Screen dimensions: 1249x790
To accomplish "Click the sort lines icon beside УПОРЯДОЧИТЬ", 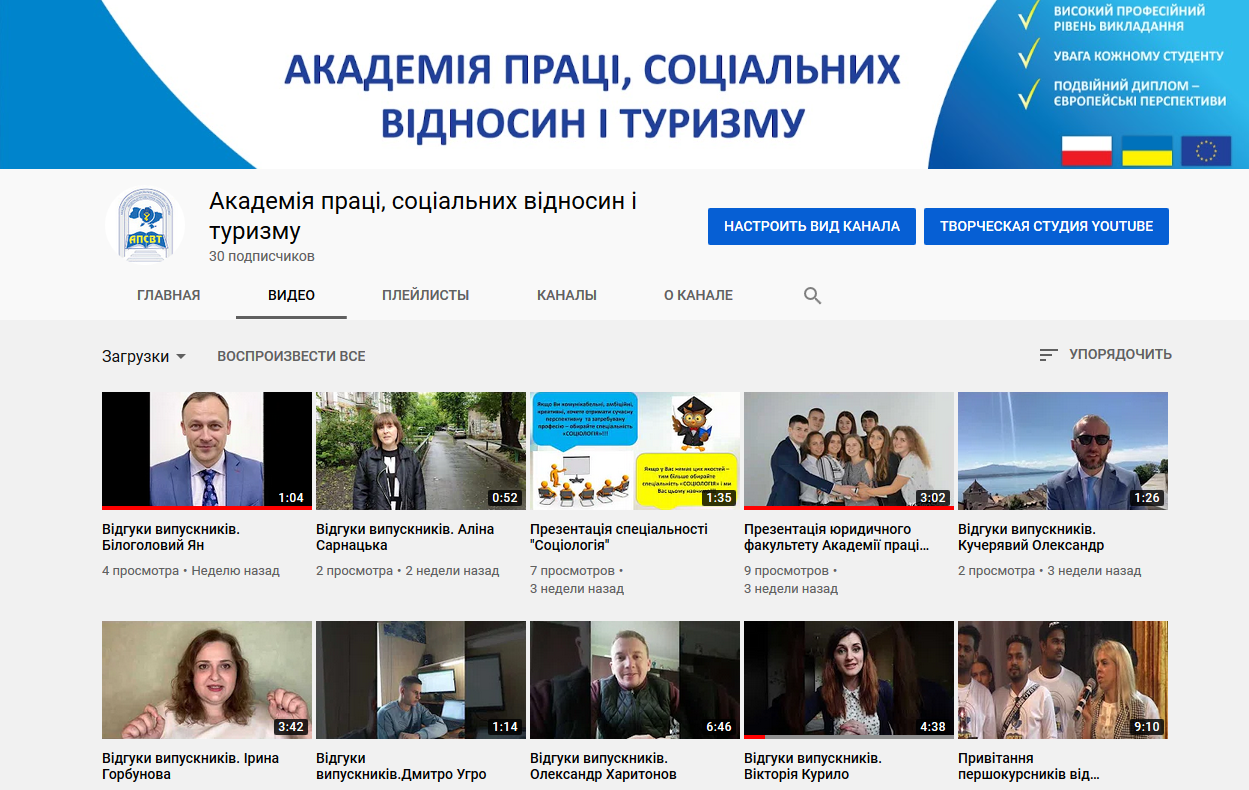I will [1048, 355].
